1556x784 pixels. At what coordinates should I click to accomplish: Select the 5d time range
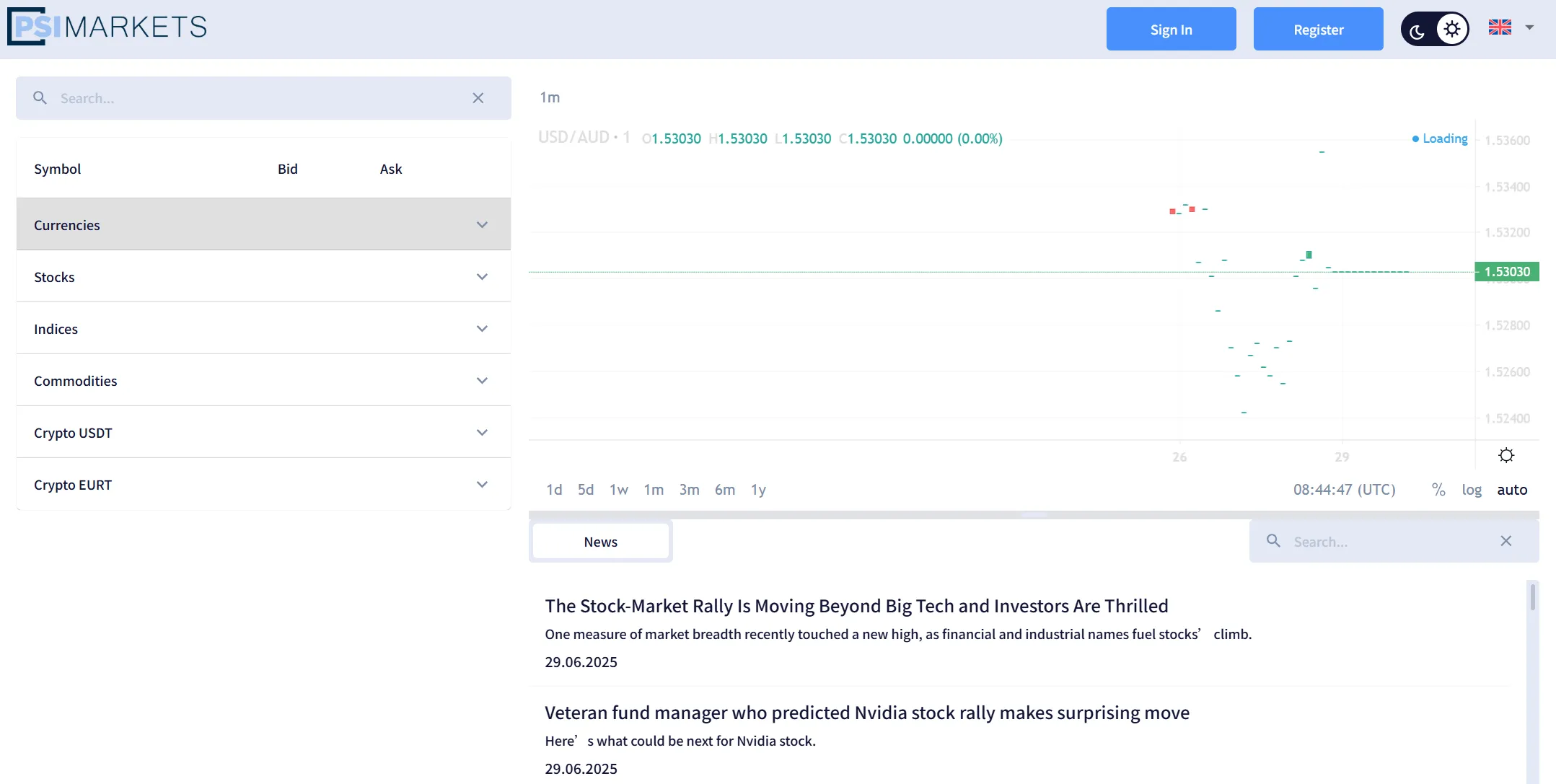tap(586, 490)
